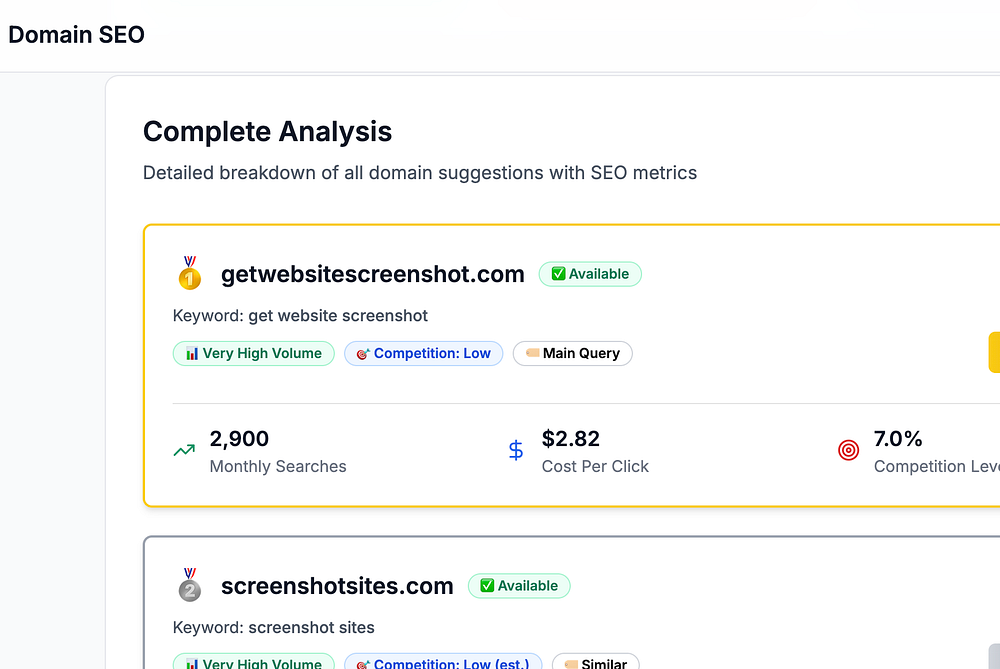Click the blue dollar sign icon
Image resolution: width=1000 pixels, height=669 pixels.
516,451
